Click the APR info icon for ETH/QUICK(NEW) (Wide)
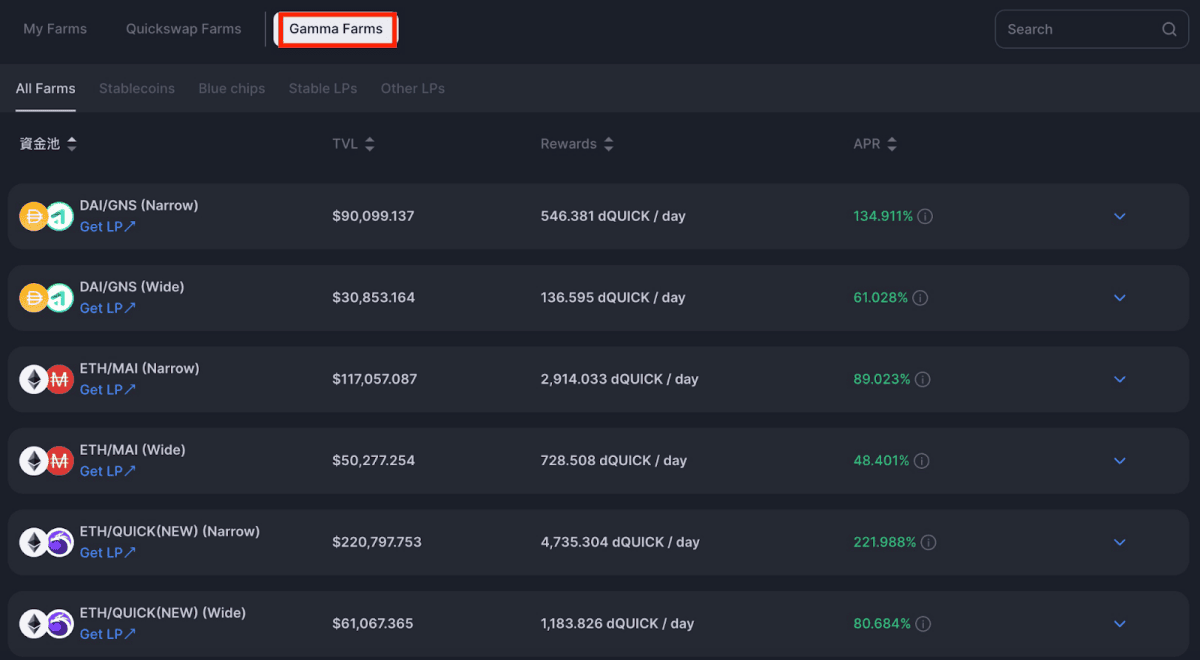Viewport: 1200px width, 660px height. click(923, 624)
